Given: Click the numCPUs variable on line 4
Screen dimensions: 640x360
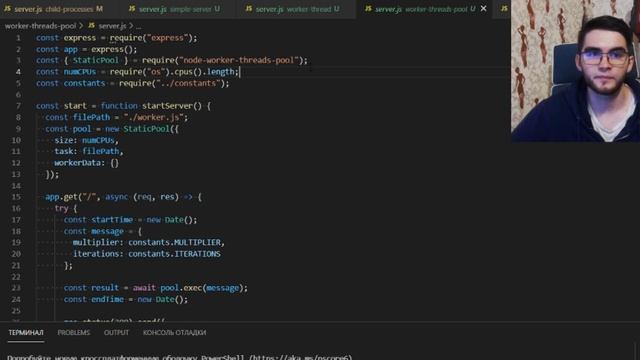Looking at the screenshot, I should 80,72.
